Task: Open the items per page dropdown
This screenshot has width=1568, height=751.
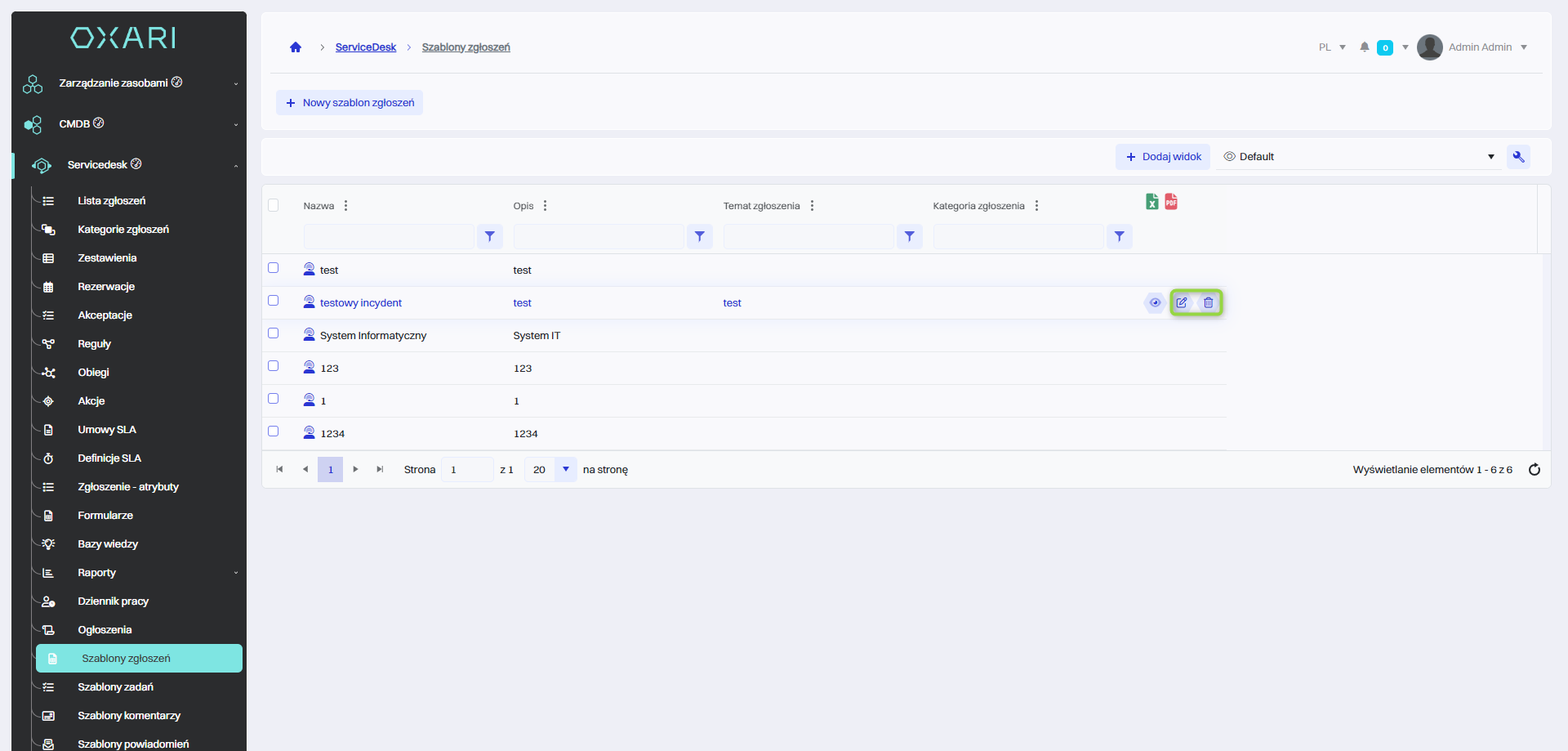Action: (565, 469)
